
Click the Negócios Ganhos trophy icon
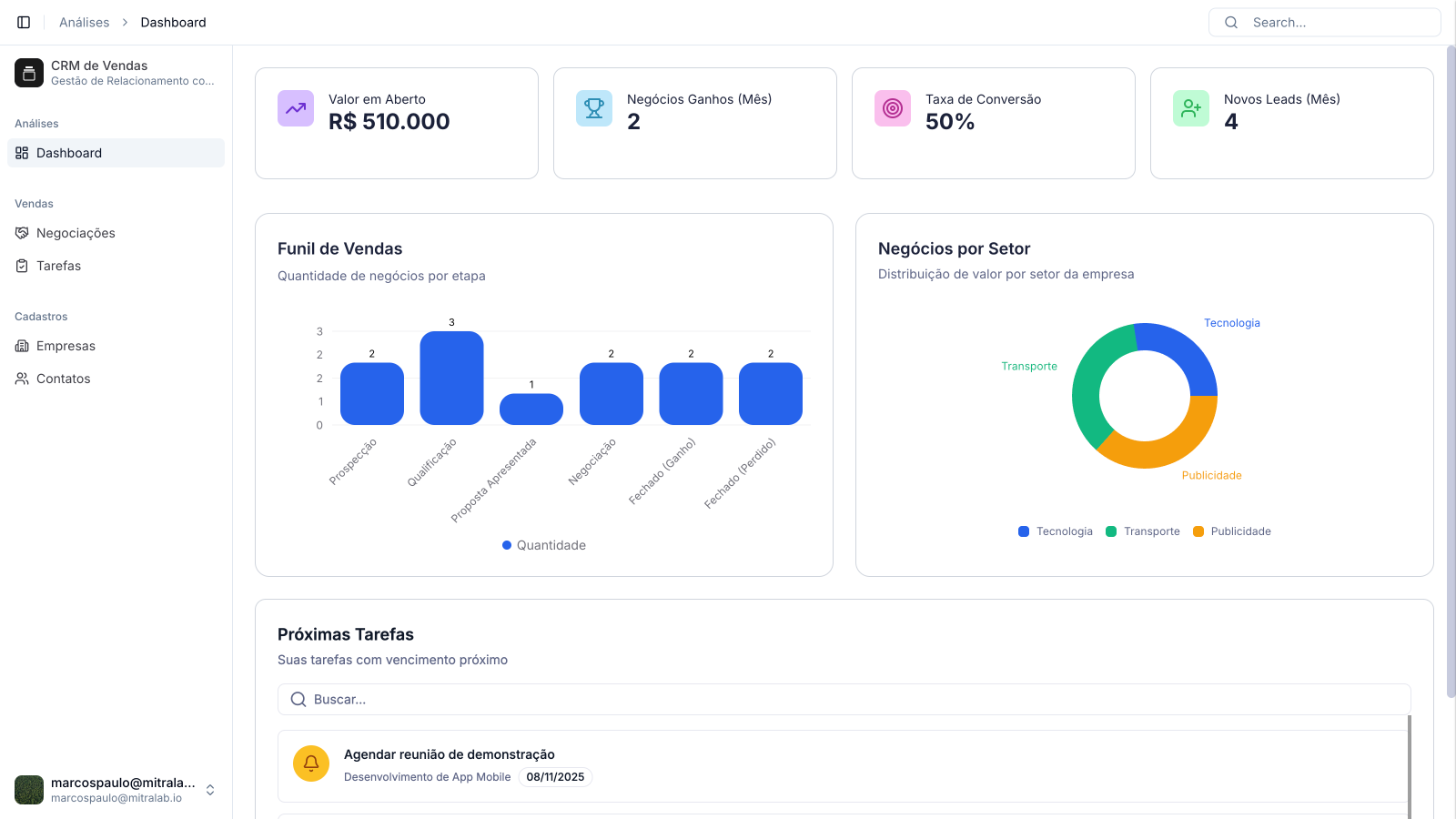[x=594, y=108]
